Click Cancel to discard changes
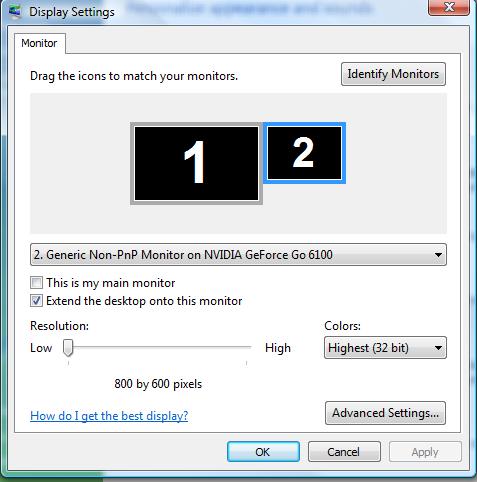This screenshot has height=482, width=477. (344, 452)
